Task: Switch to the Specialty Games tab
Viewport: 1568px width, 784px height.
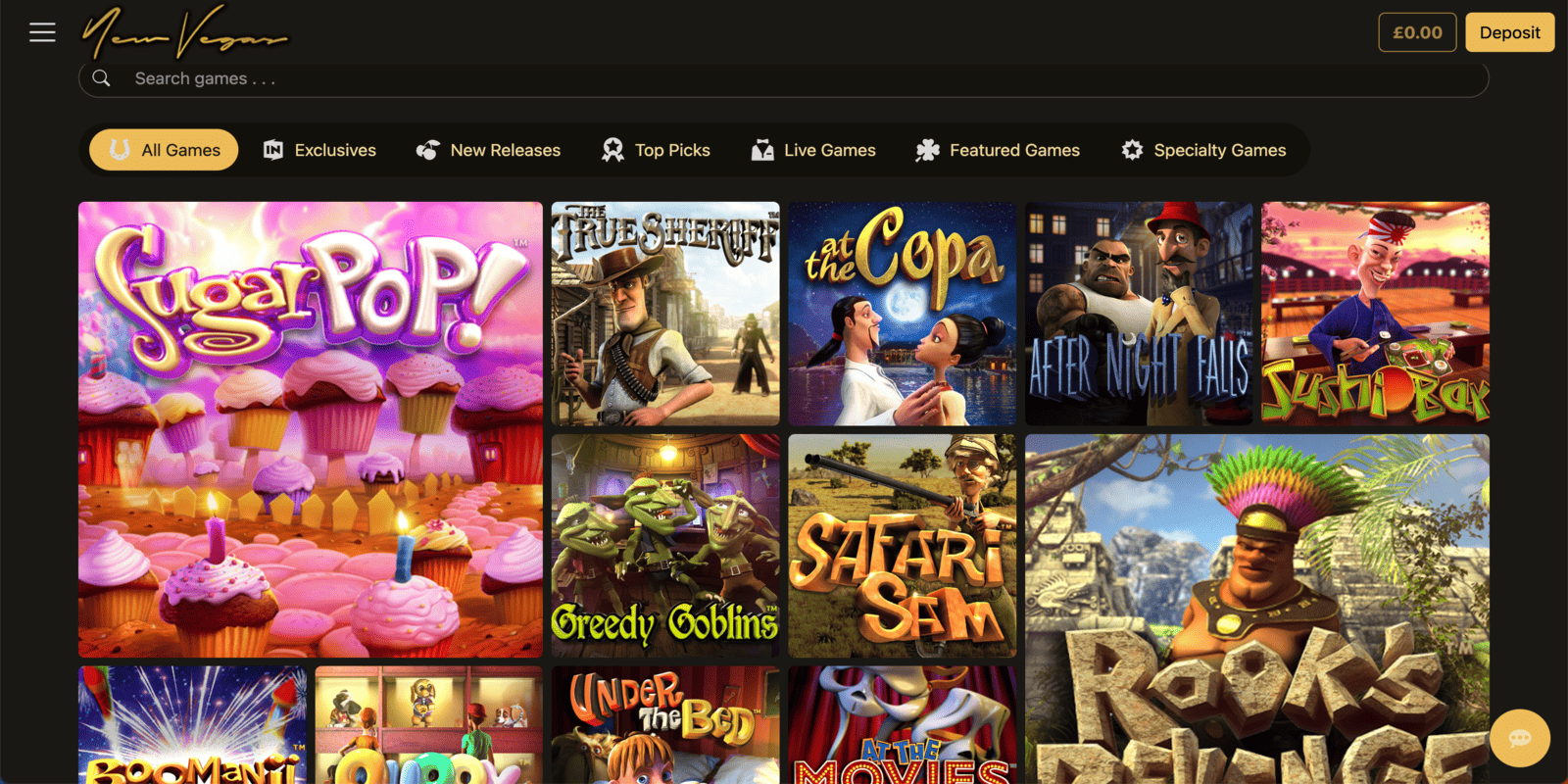Action: [1203, 150]
